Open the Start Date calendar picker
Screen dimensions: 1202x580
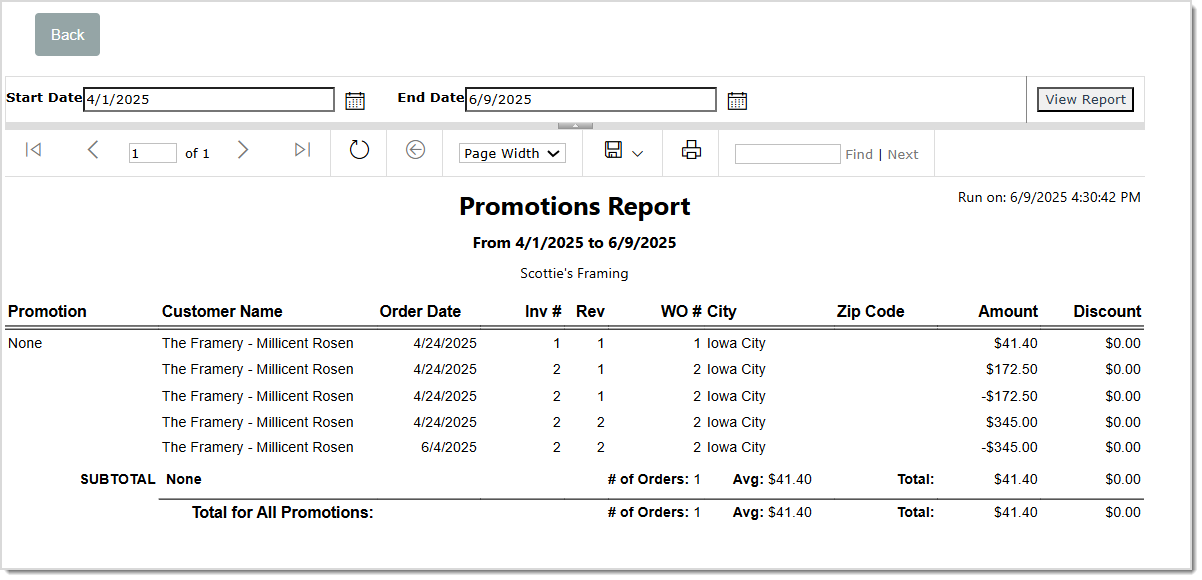point(355,99)
